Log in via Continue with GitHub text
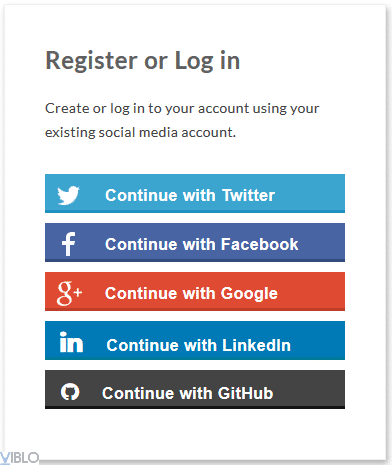 coord(188,393)
